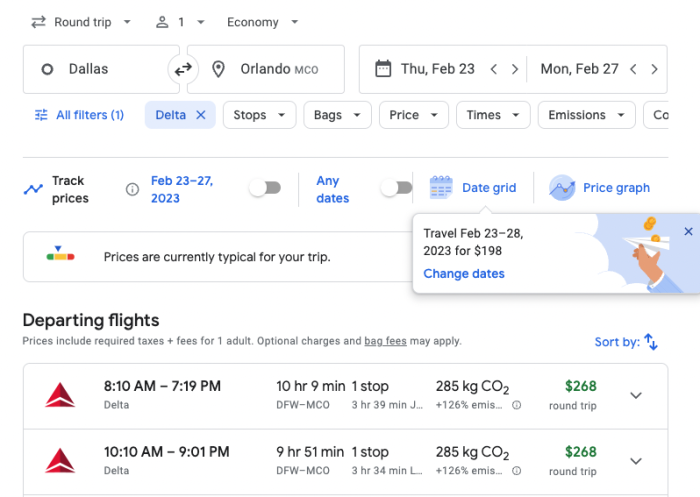Go to previous departure date arrow

[x=494, y=69]
